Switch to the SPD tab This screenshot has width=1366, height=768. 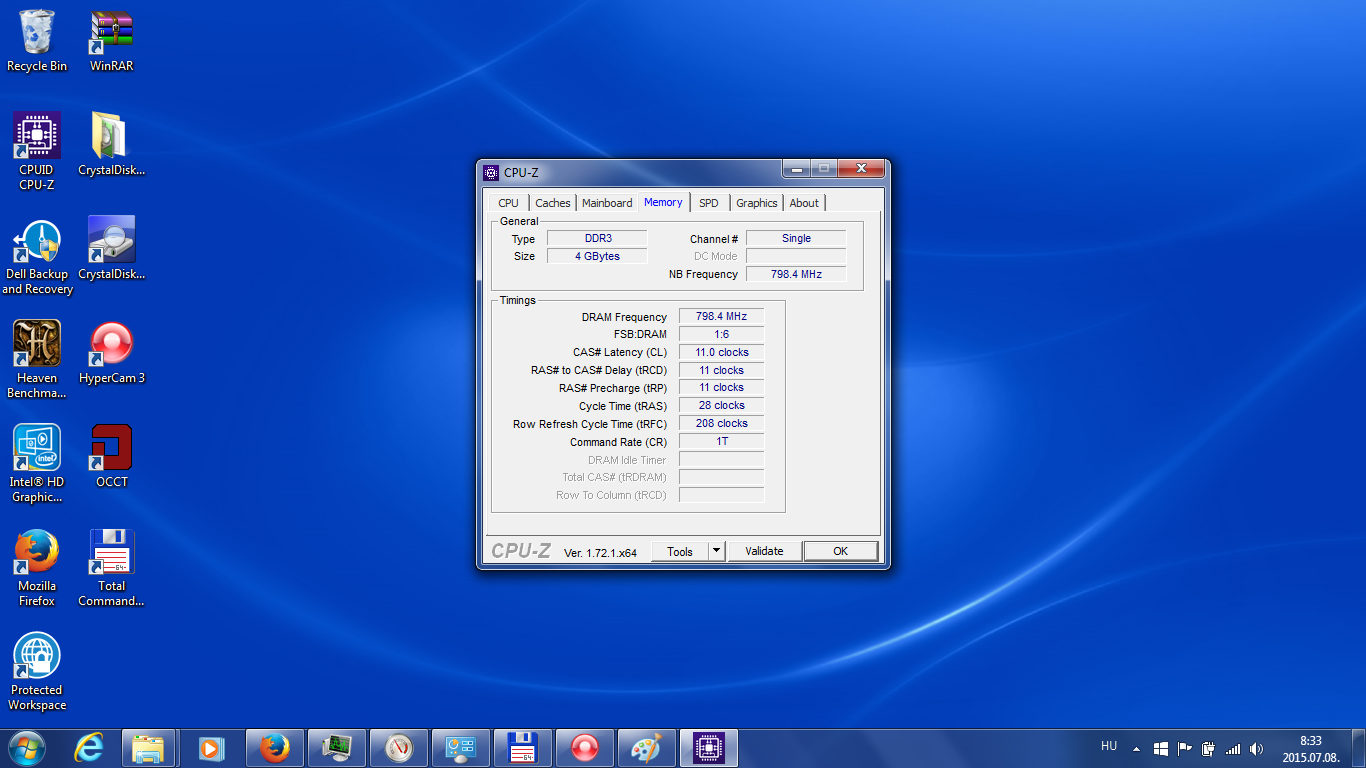pos(708,203)
